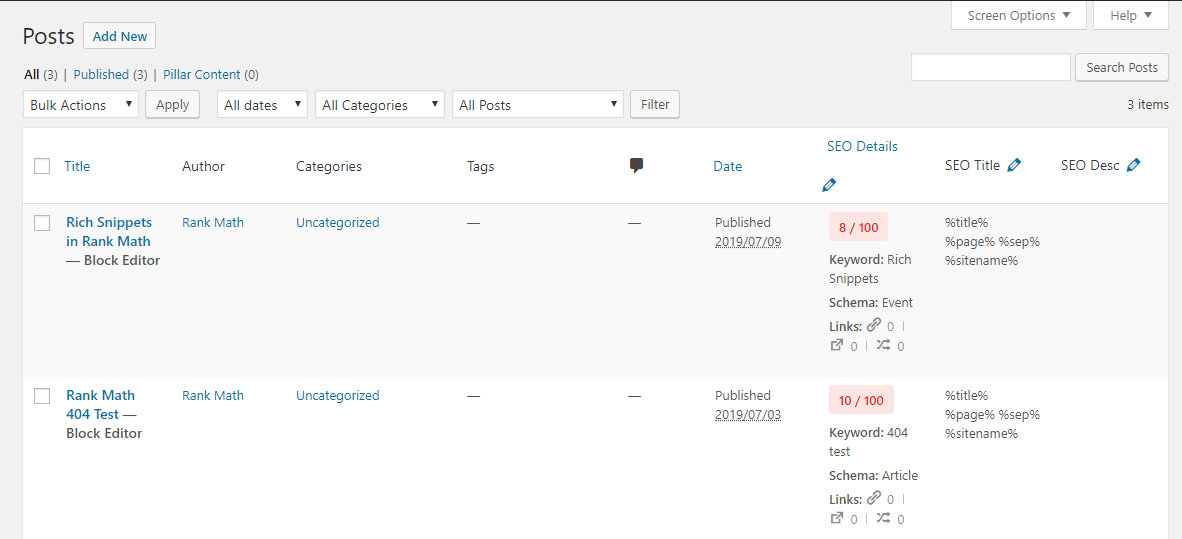The image size is (1182, 539).
Task: Select the Rank Math 404 Test post checkbox
Action: click(42, 396)
